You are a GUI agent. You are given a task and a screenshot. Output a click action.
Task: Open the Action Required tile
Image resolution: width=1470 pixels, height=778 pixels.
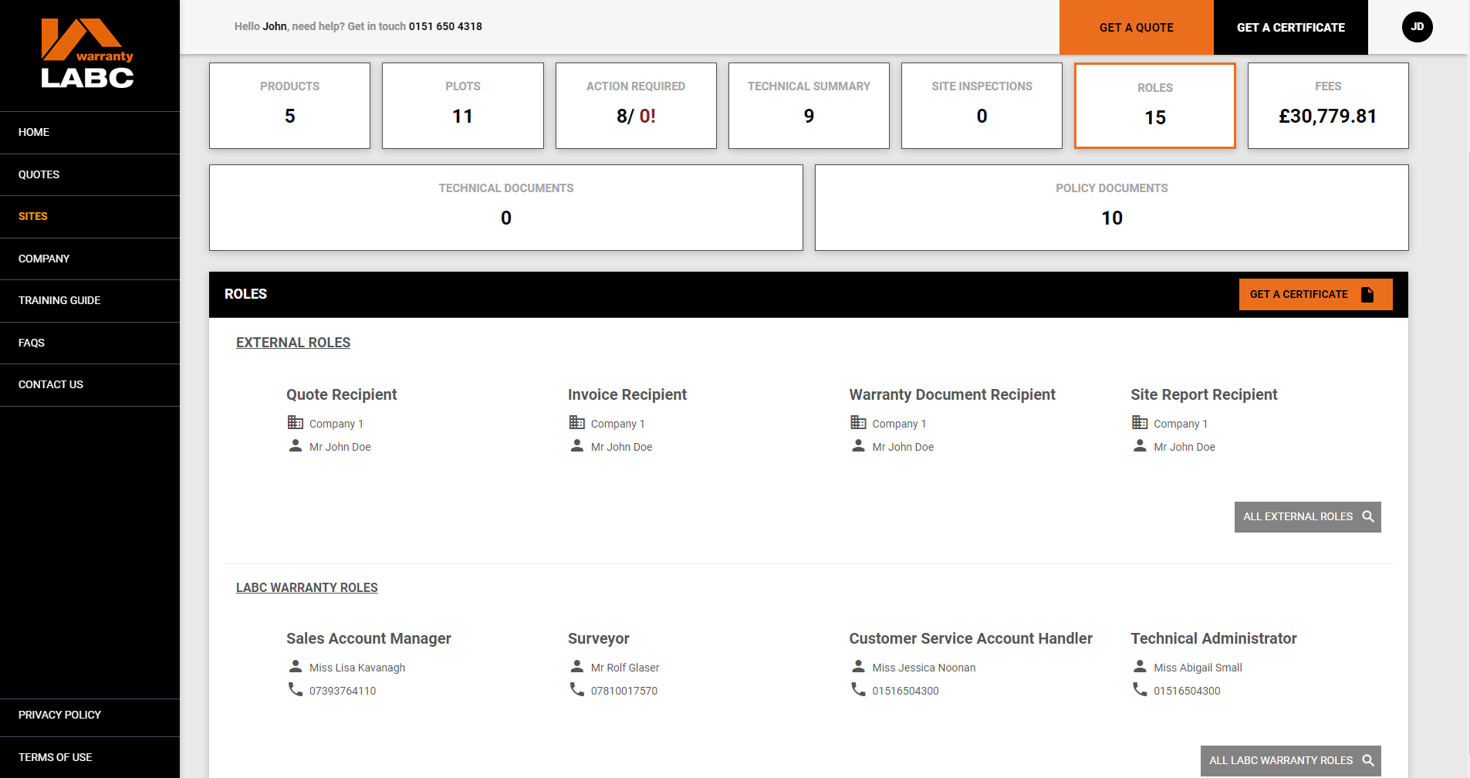636,106
